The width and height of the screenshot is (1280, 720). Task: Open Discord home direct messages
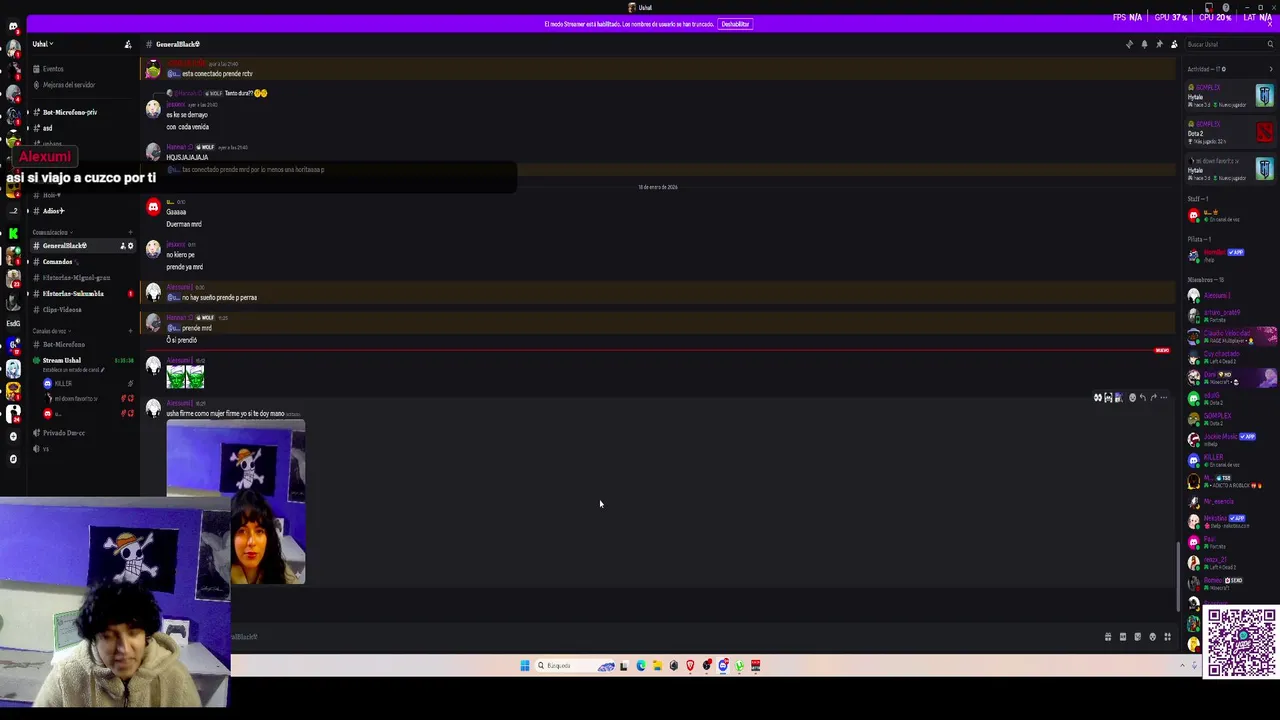(13, 26)
